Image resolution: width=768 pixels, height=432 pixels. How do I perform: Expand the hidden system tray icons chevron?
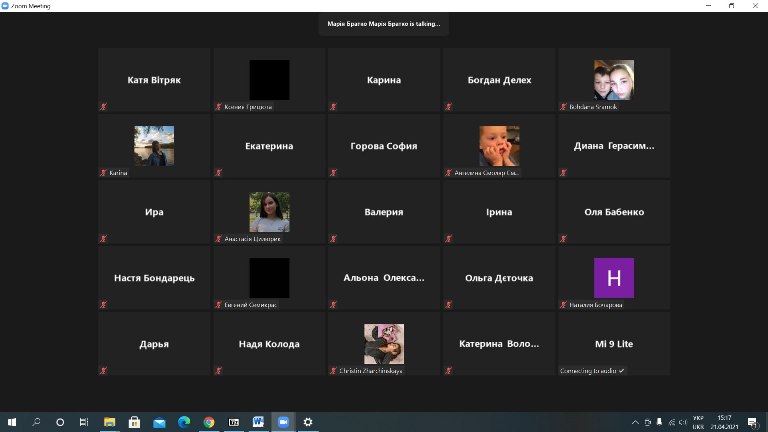(x=635, y=422)
